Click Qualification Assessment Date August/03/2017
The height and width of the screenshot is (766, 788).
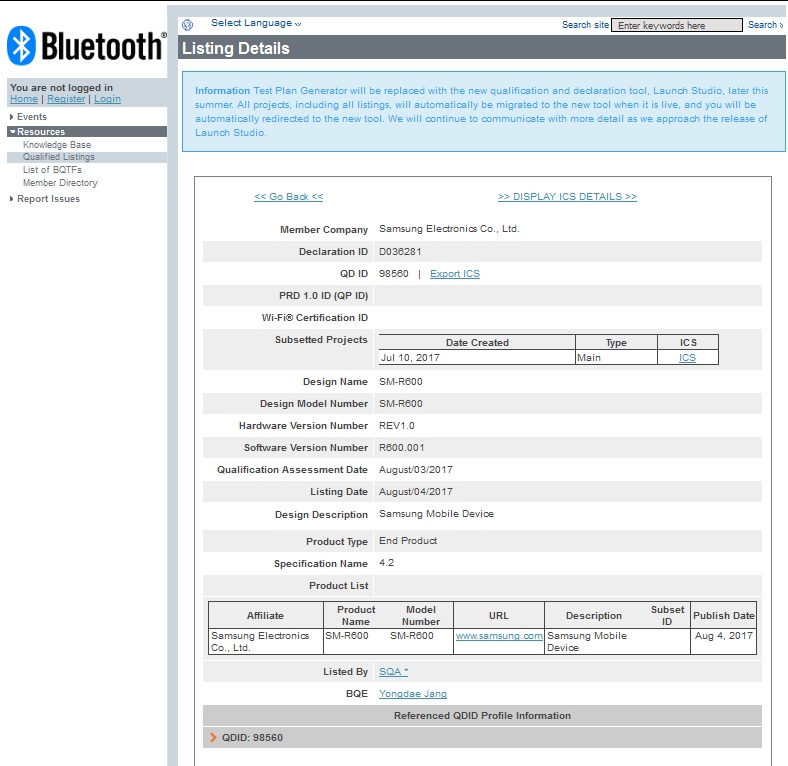click(x=416, y=469)
